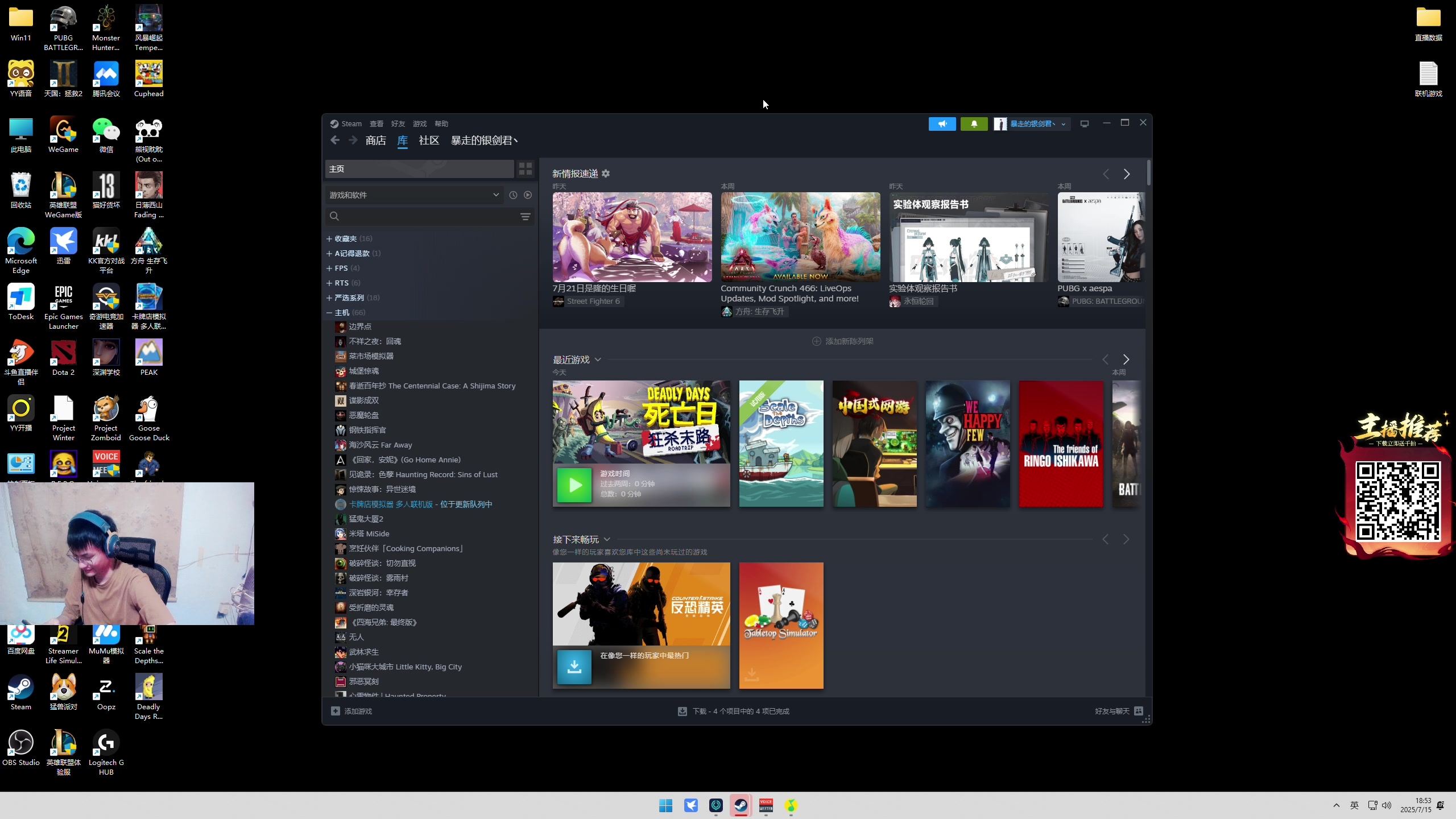Open the We Happy Few game cover
The width and height of the screenshot is (1456, 819).
pos(968,444)
